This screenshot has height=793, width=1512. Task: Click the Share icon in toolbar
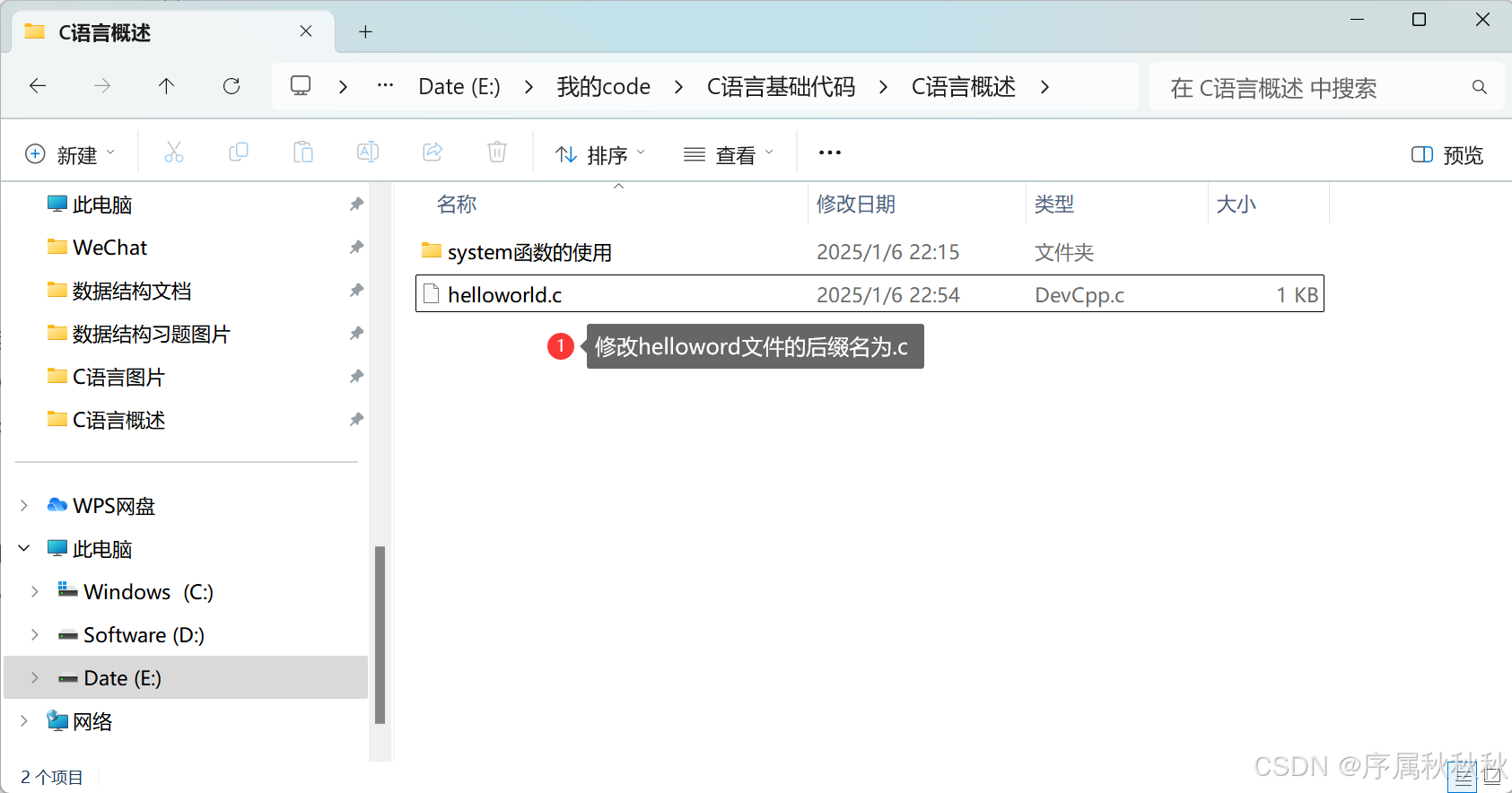433,152
